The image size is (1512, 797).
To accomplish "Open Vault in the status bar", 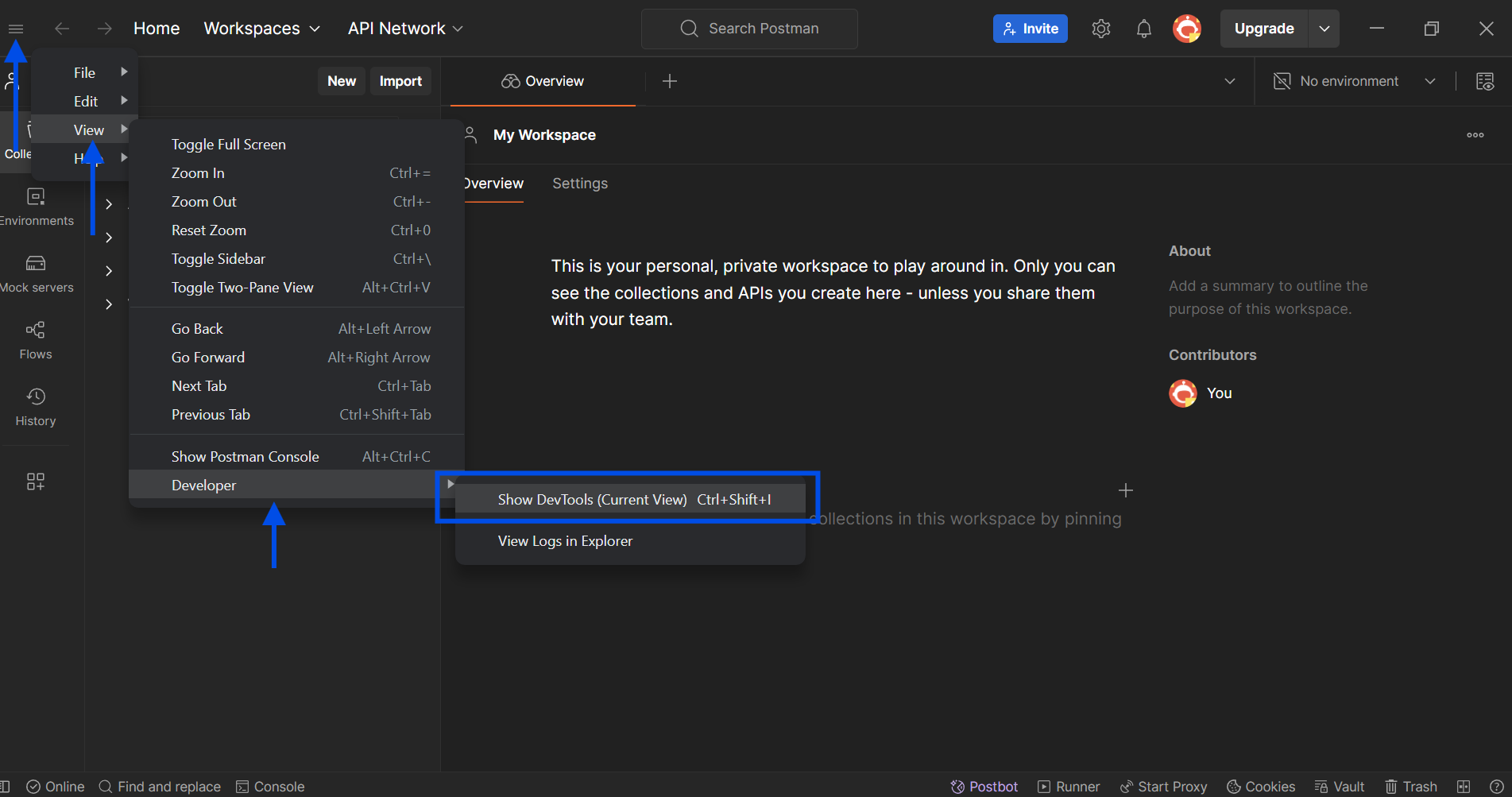I will (x=1340, y=787).
